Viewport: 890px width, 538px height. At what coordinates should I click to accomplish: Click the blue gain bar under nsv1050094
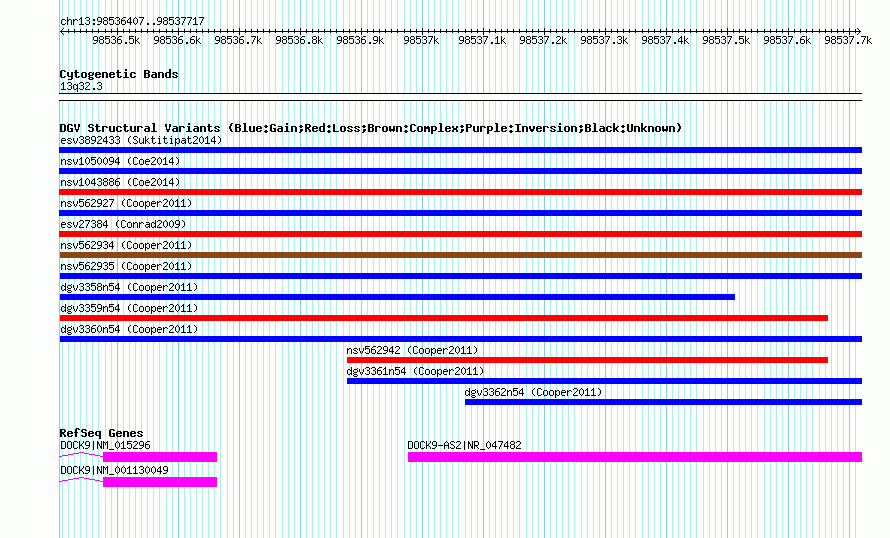pos(460,171)
